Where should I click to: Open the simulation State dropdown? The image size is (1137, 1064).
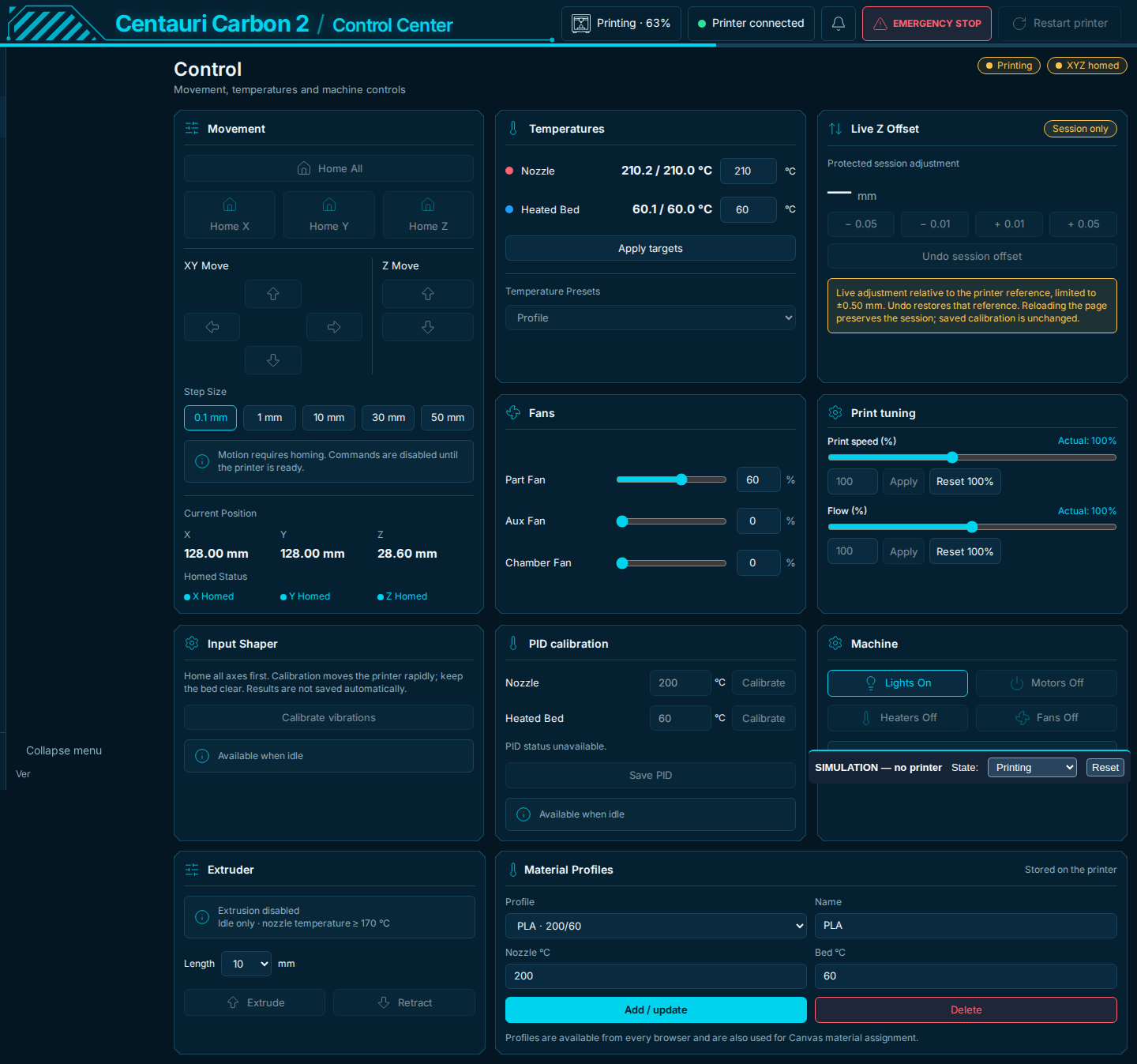(x=1032, y=768)
